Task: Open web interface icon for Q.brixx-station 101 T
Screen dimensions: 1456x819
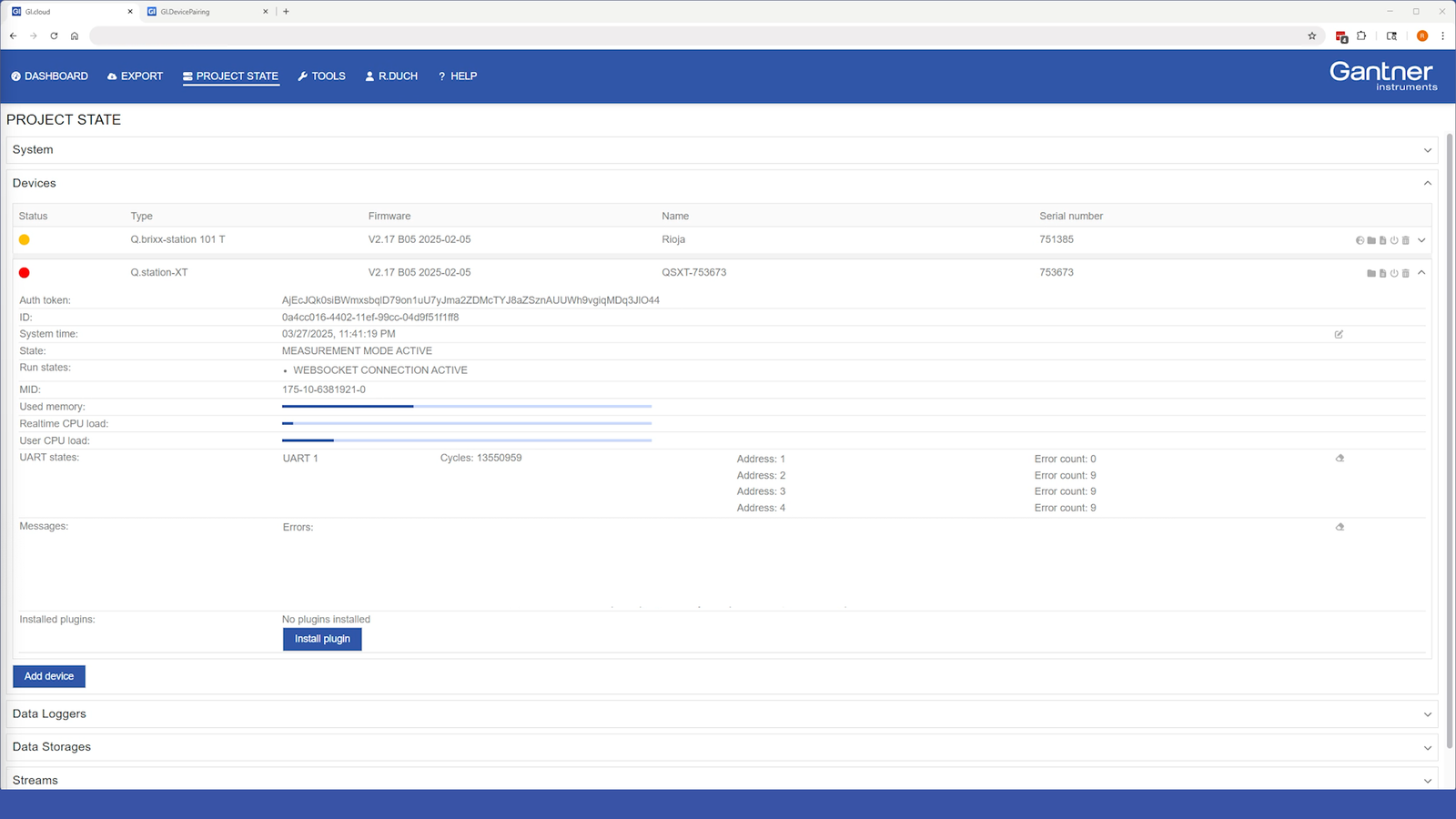Action: pyautogui.click(x=1360, y=240)
